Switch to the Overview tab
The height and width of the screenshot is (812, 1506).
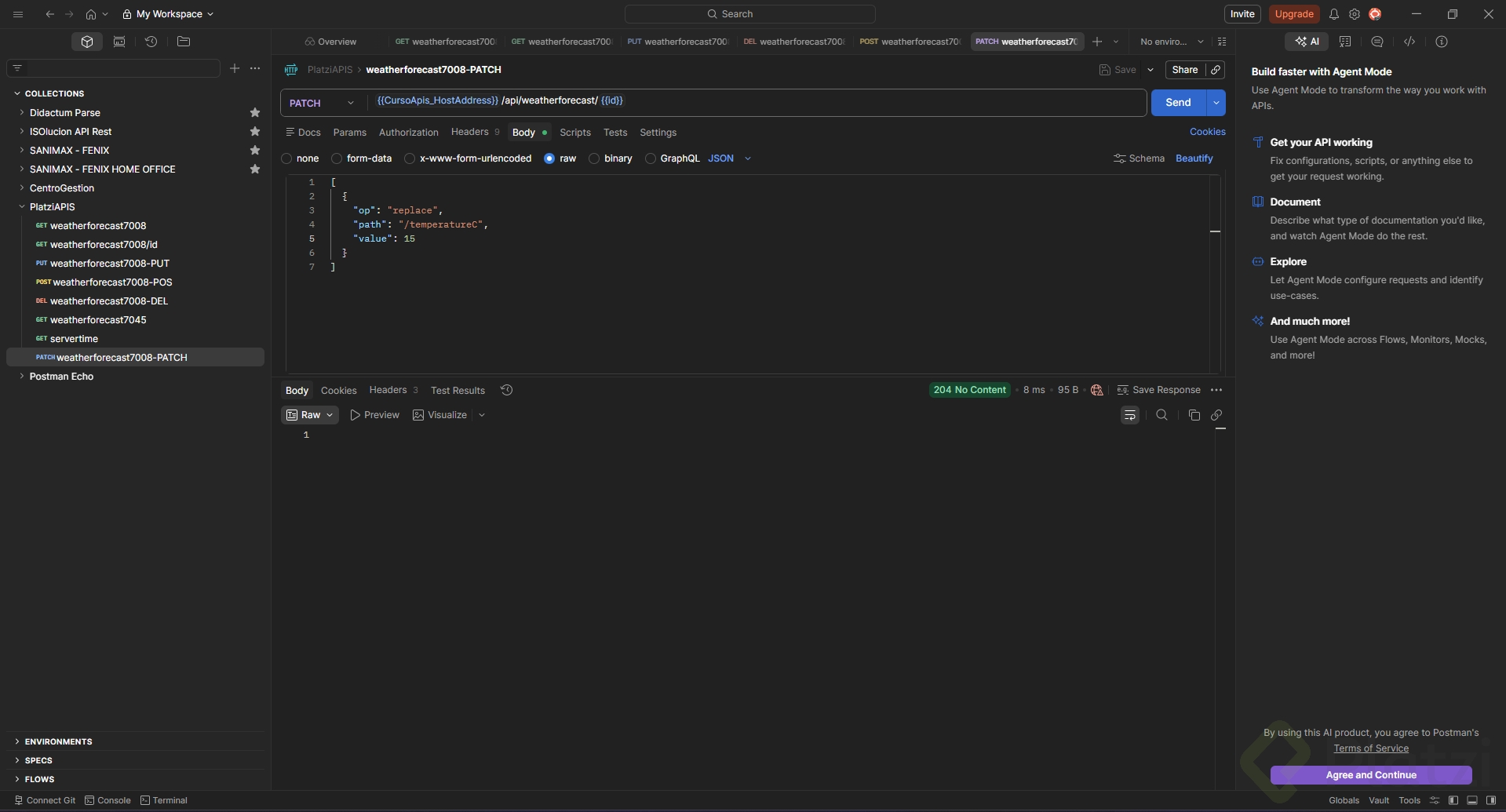pos(330,42)
